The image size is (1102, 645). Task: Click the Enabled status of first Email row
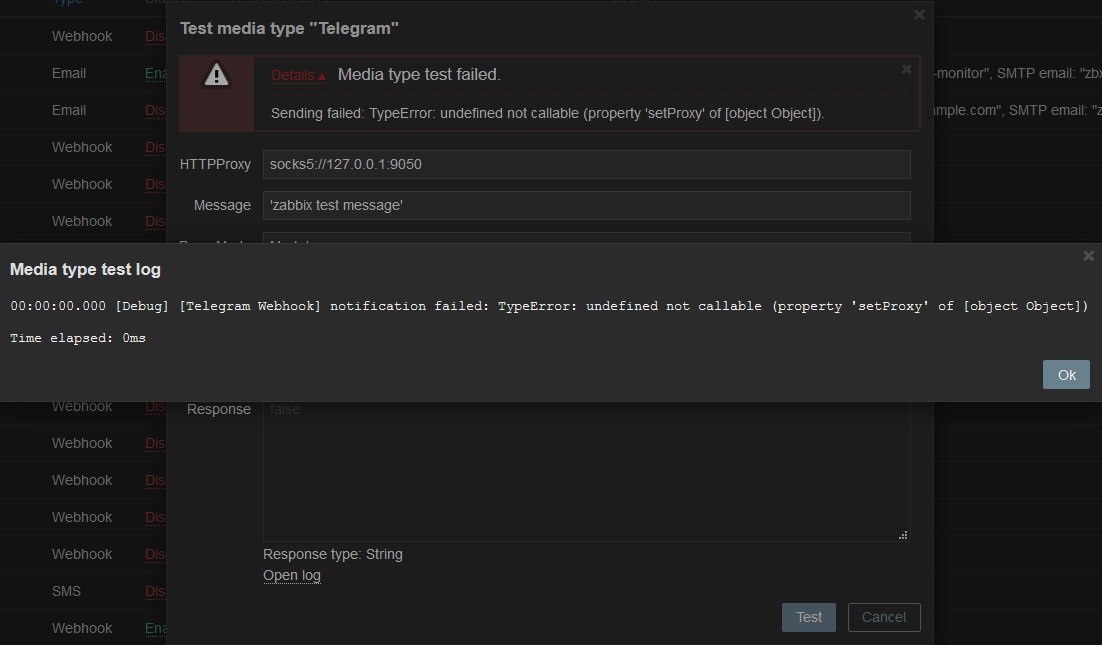(155, 73)
